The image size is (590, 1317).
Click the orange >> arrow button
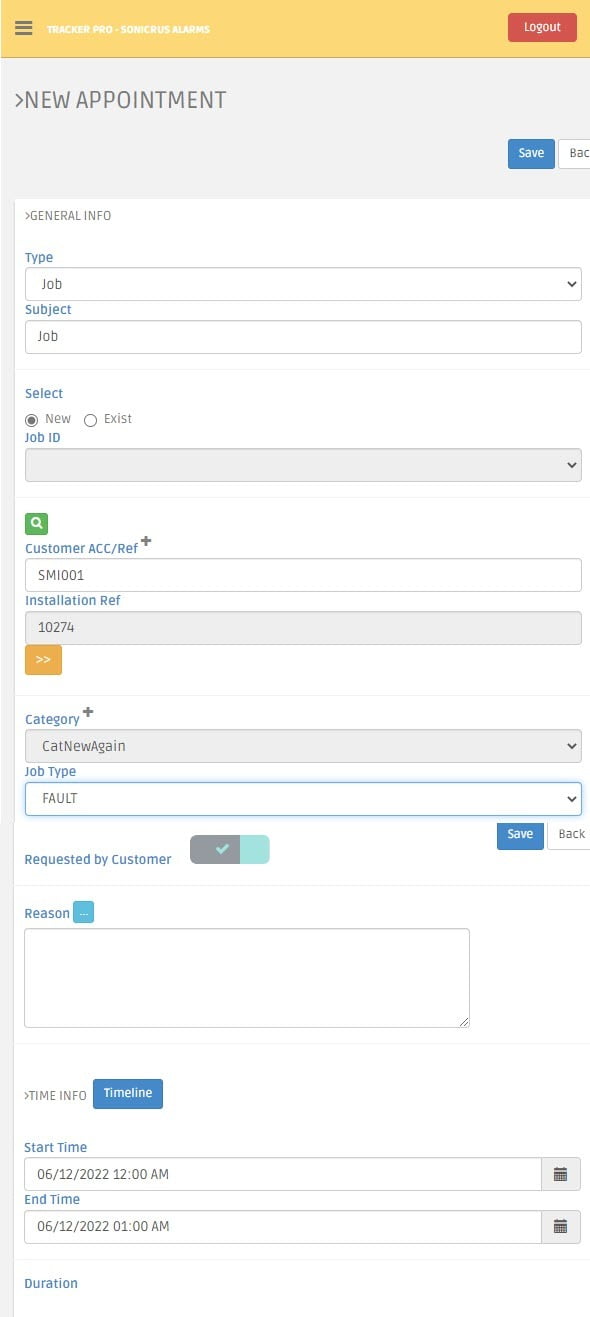[x=43, y=660]
